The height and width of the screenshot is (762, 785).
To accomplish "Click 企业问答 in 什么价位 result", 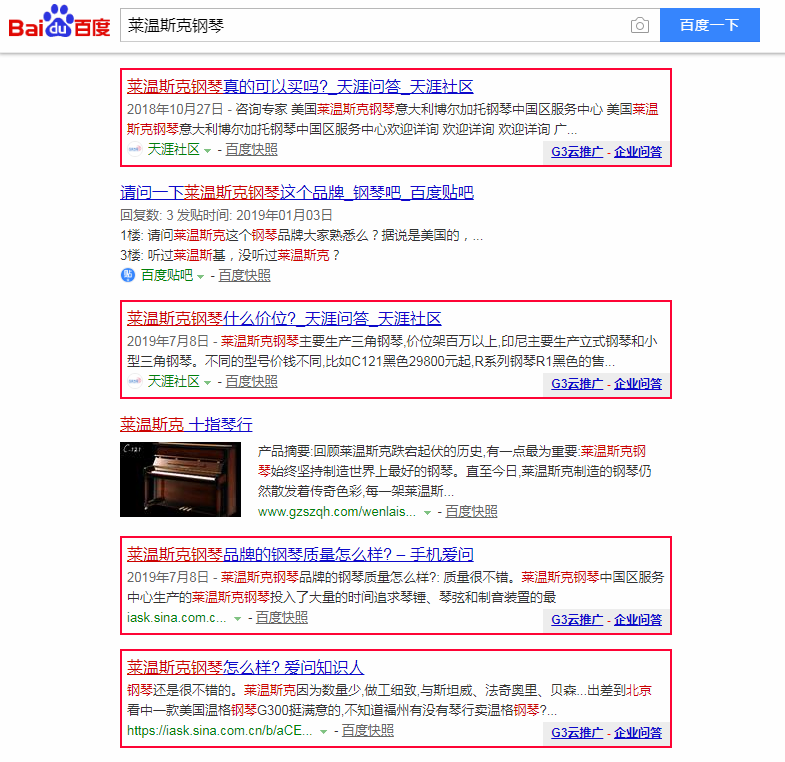I will [x=638, y=384].
